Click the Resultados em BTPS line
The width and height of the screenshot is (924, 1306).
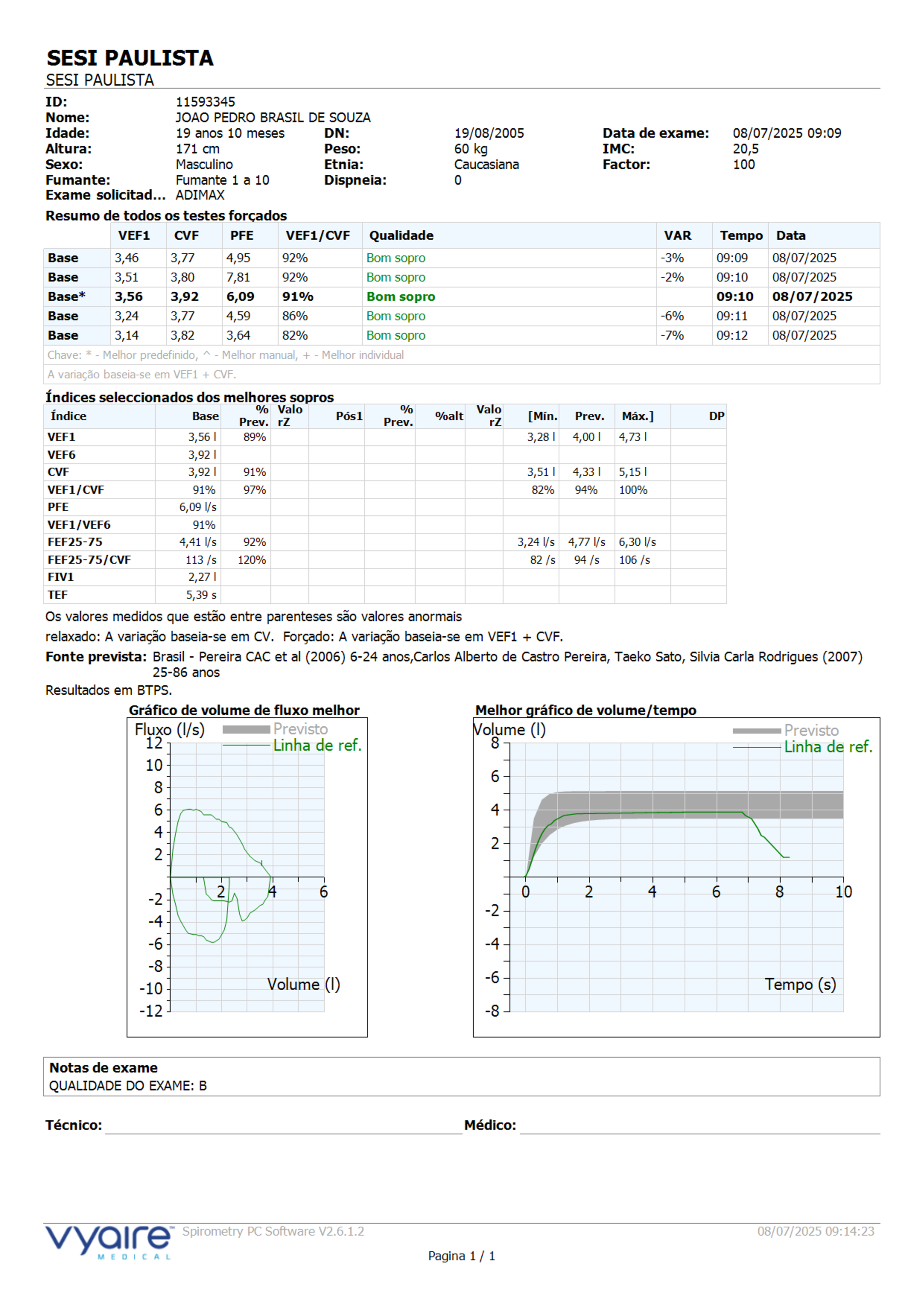pos(109,690)
